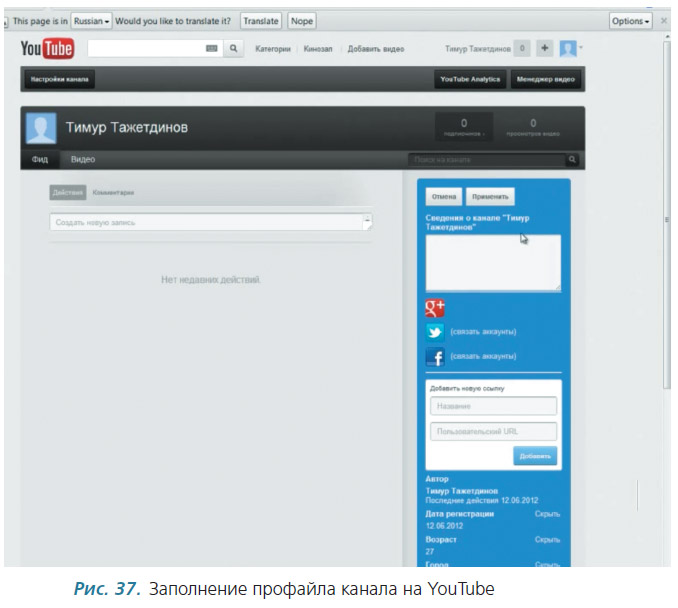Click the subscribers count box
678x608 pixels.
pos(464,127)
